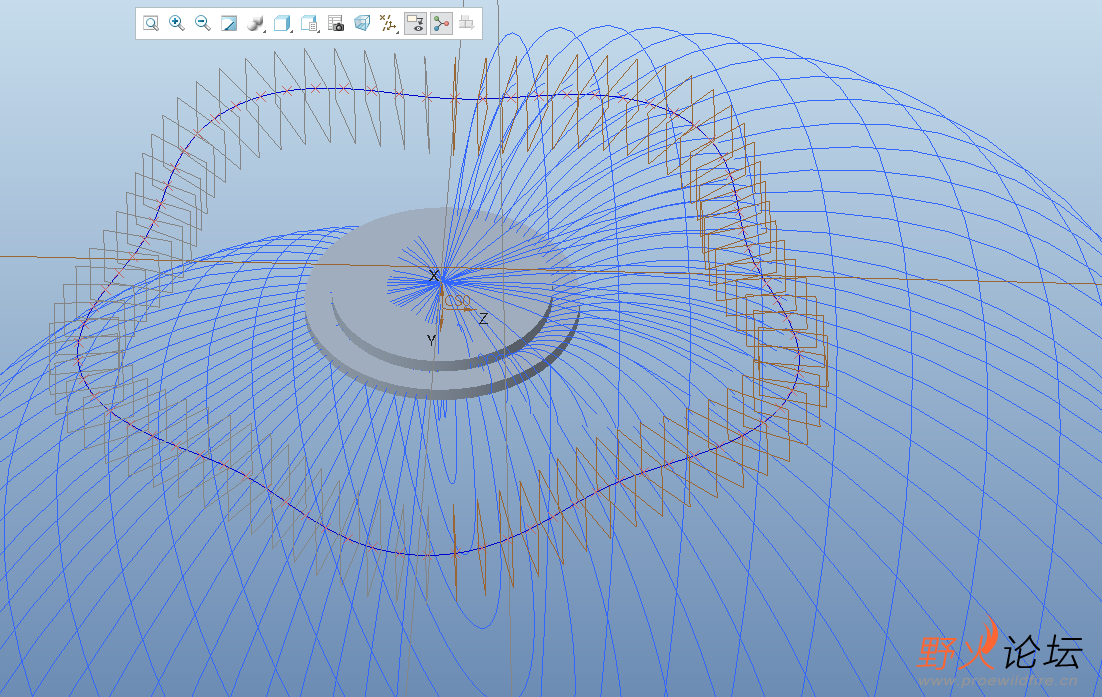The image size is (1102, 697).
Task: Zoom in with the plus magnifier
Action: pos(177,23)
